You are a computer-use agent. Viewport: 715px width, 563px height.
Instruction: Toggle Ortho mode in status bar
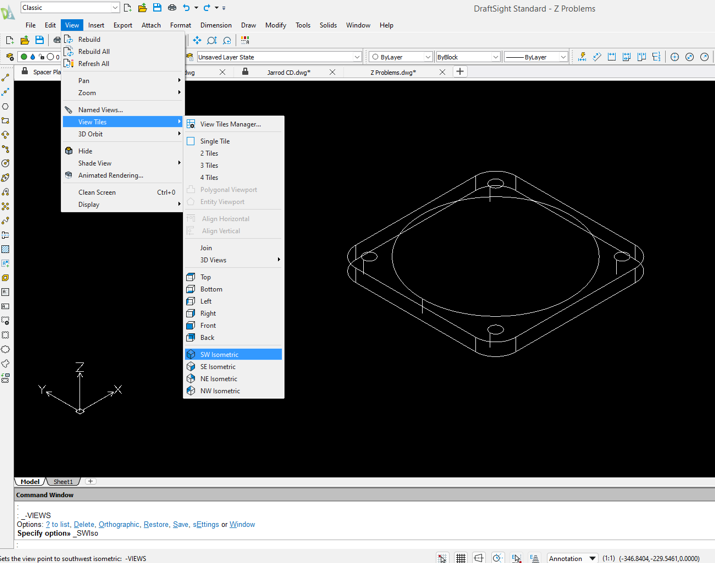479,558
